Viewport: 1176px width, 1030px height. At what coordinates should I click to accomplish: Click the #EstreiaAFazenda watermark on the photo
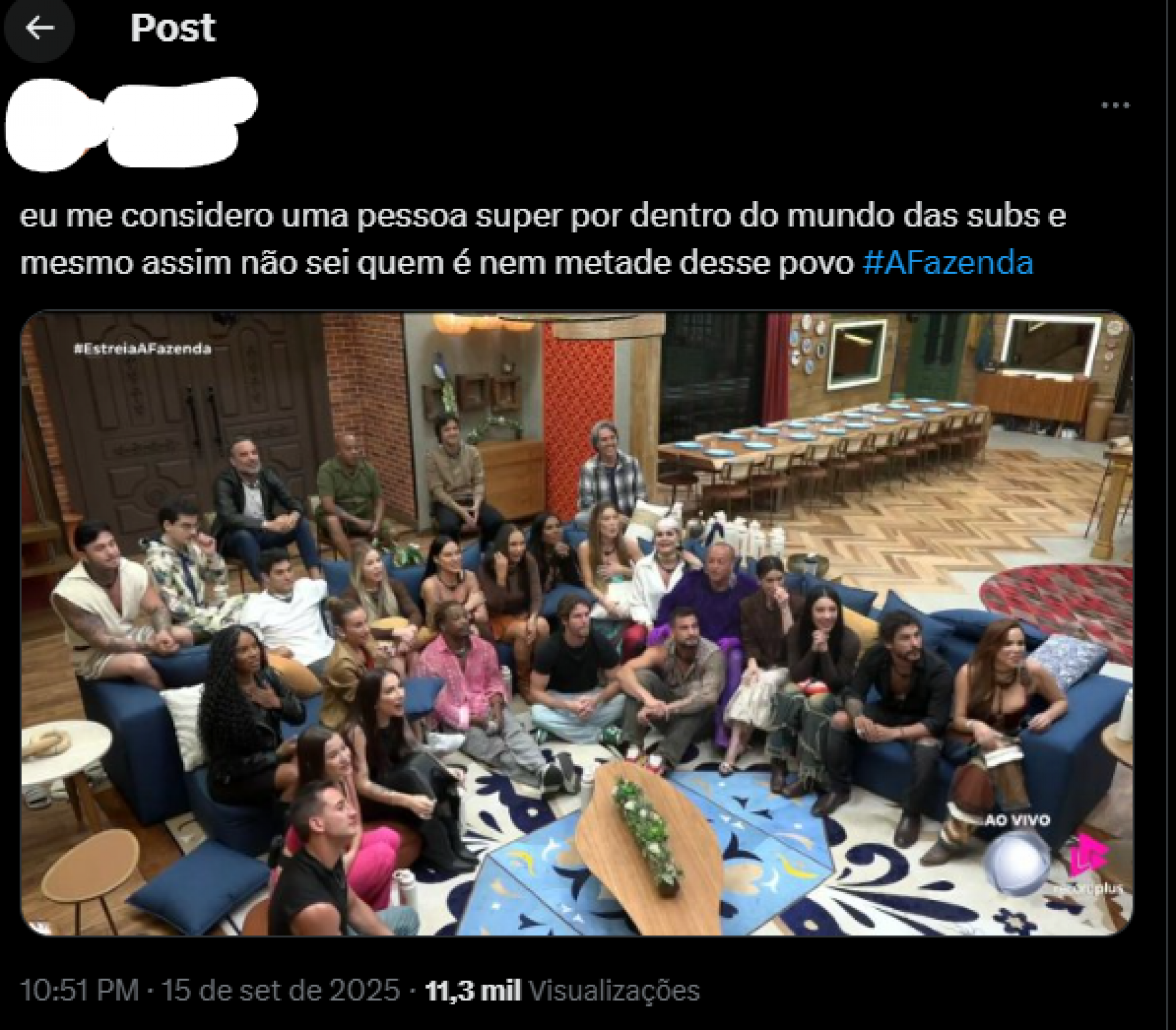point(142,348)
